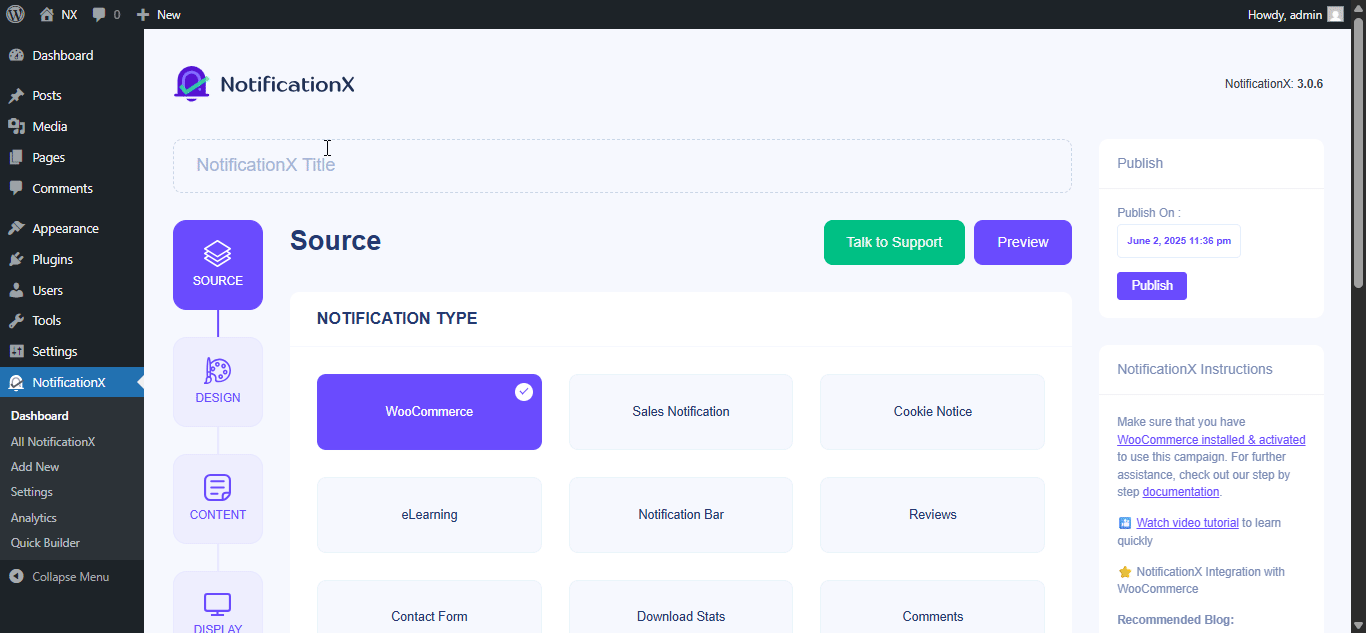Open WooCommerce installed & activated link
Screen dimensions: 1366x633
(1211, 440)
